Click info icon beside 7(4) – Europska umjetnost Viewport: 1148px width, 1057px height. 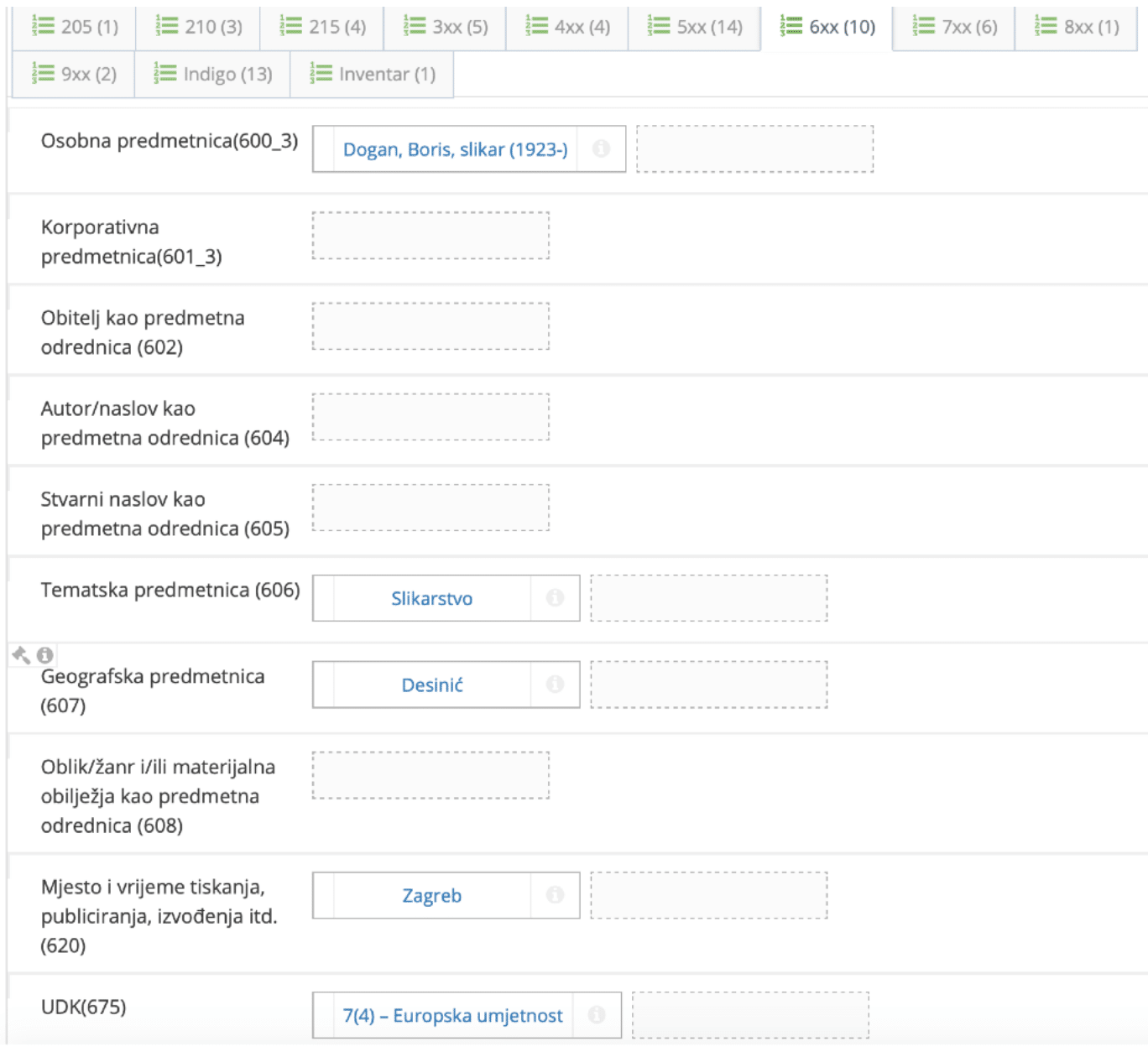[597, 1015]
